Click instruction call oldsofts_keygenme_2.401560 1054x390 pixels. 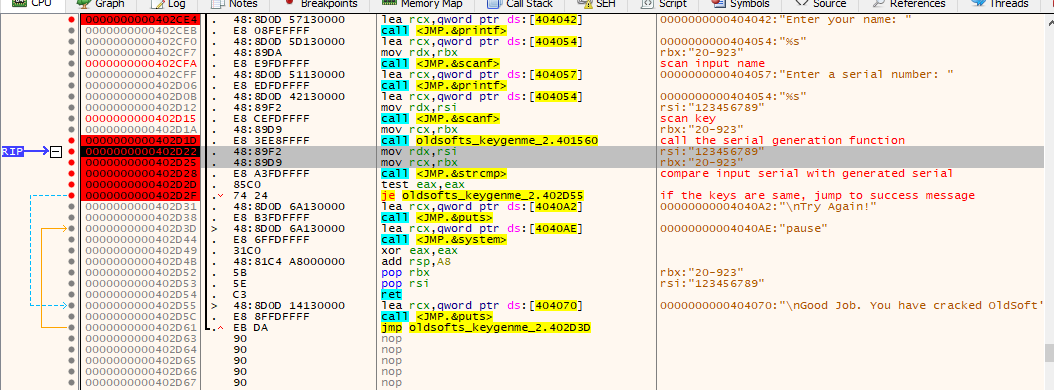[x=489, y=141]
